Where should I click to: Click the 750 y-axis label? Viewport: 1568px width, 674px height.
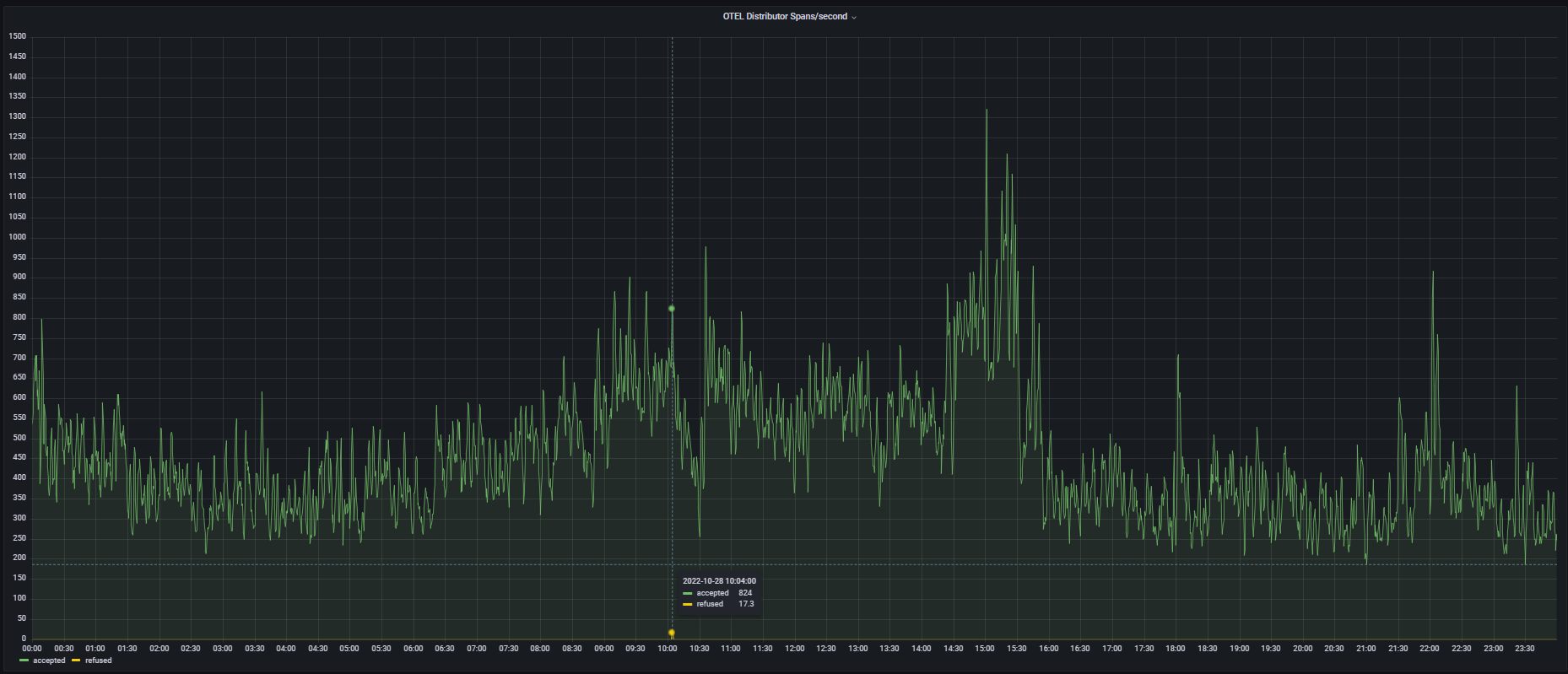[x=19, y=337]
